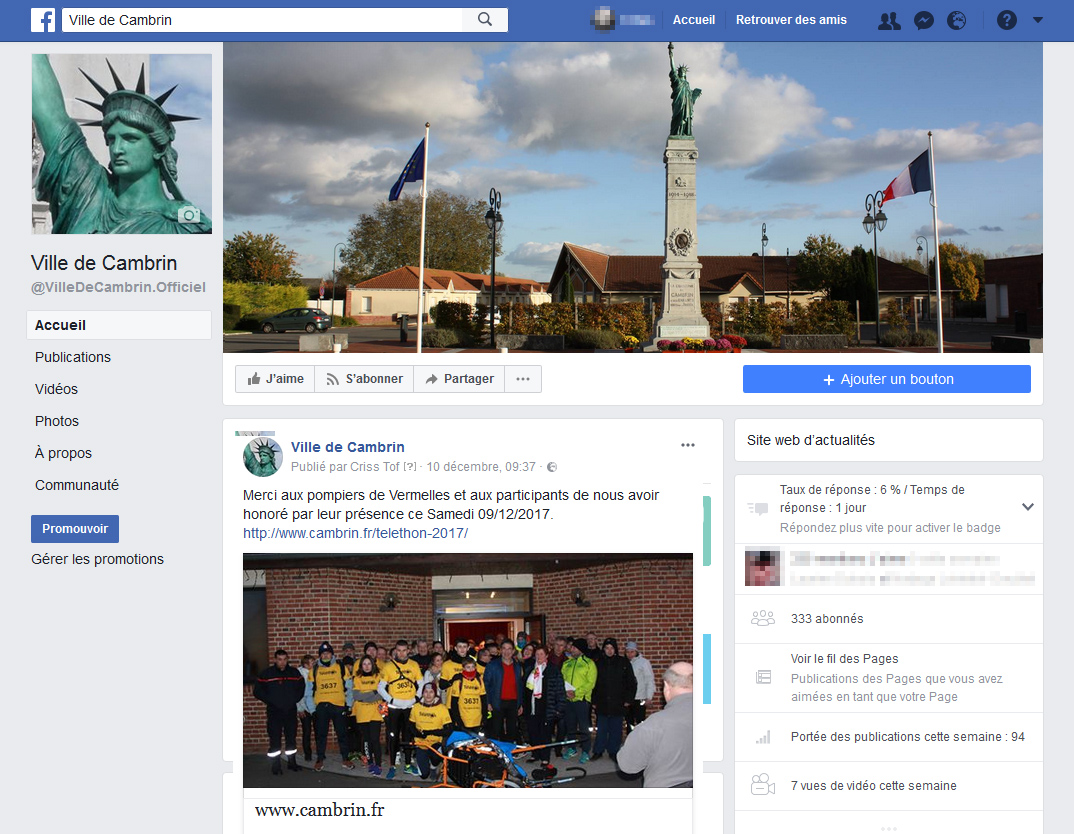
Task: Click the @VilleDeCambrin.Officiel username
Action: [118, 288]
